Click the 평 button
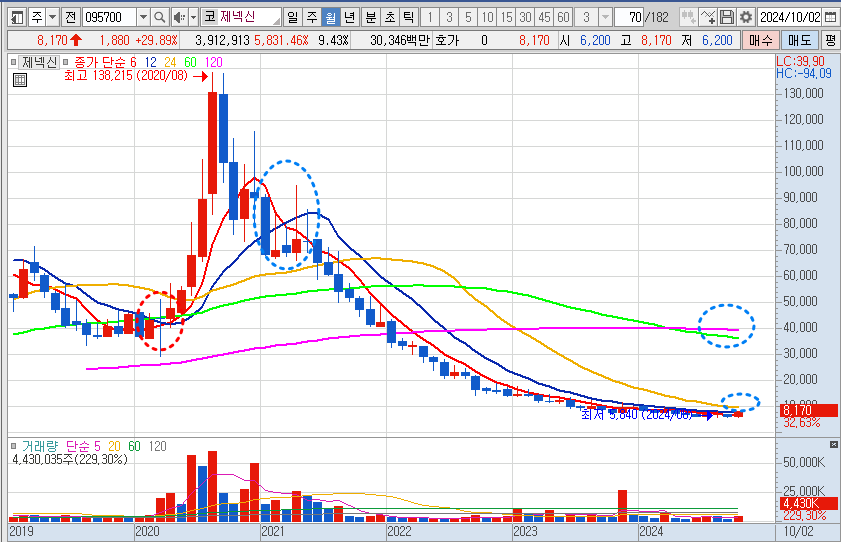The width and height of the screenshot is (841, 542). pos(830,40)
